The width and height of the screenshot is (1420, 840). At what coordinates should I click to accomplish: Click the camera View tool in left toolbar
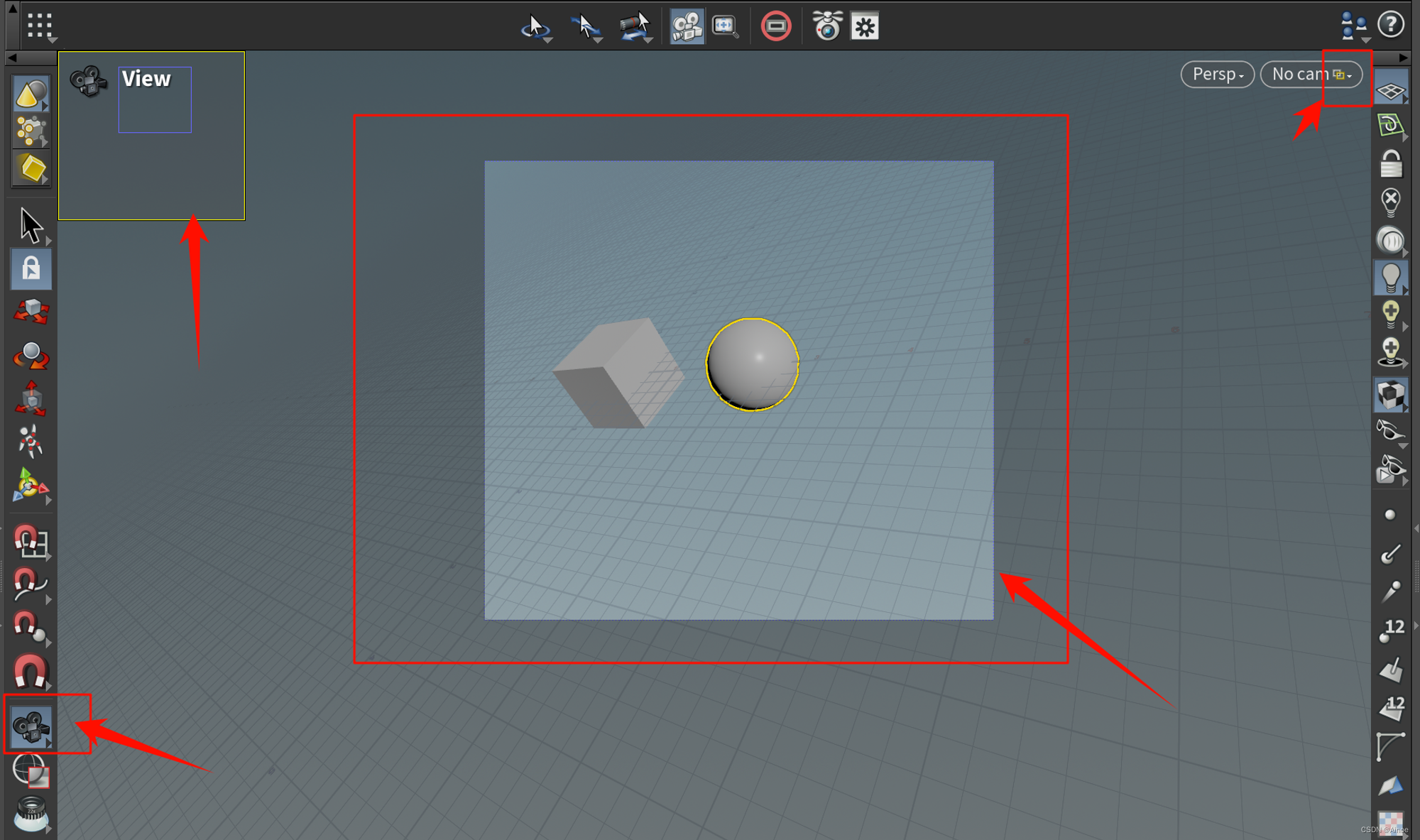31,726
